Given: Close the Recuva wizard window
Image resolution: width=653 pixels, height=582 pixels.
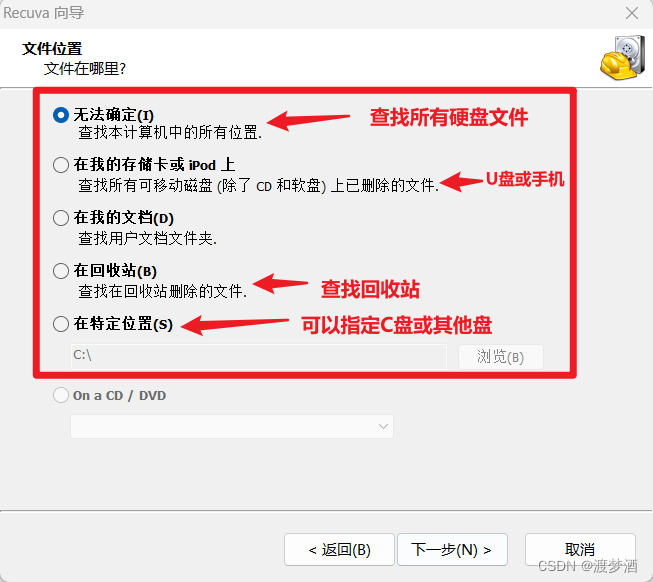Looking at the screenshot, I should point(632,13).
